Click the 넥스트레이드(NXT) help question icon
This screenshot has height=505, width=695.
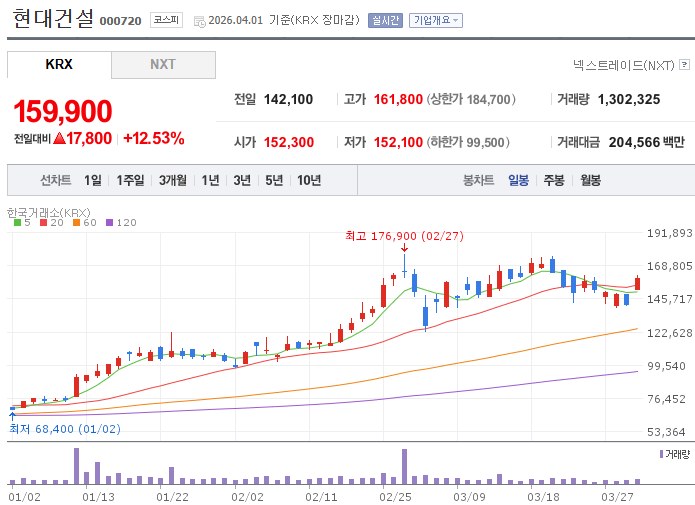pos(684,65)
